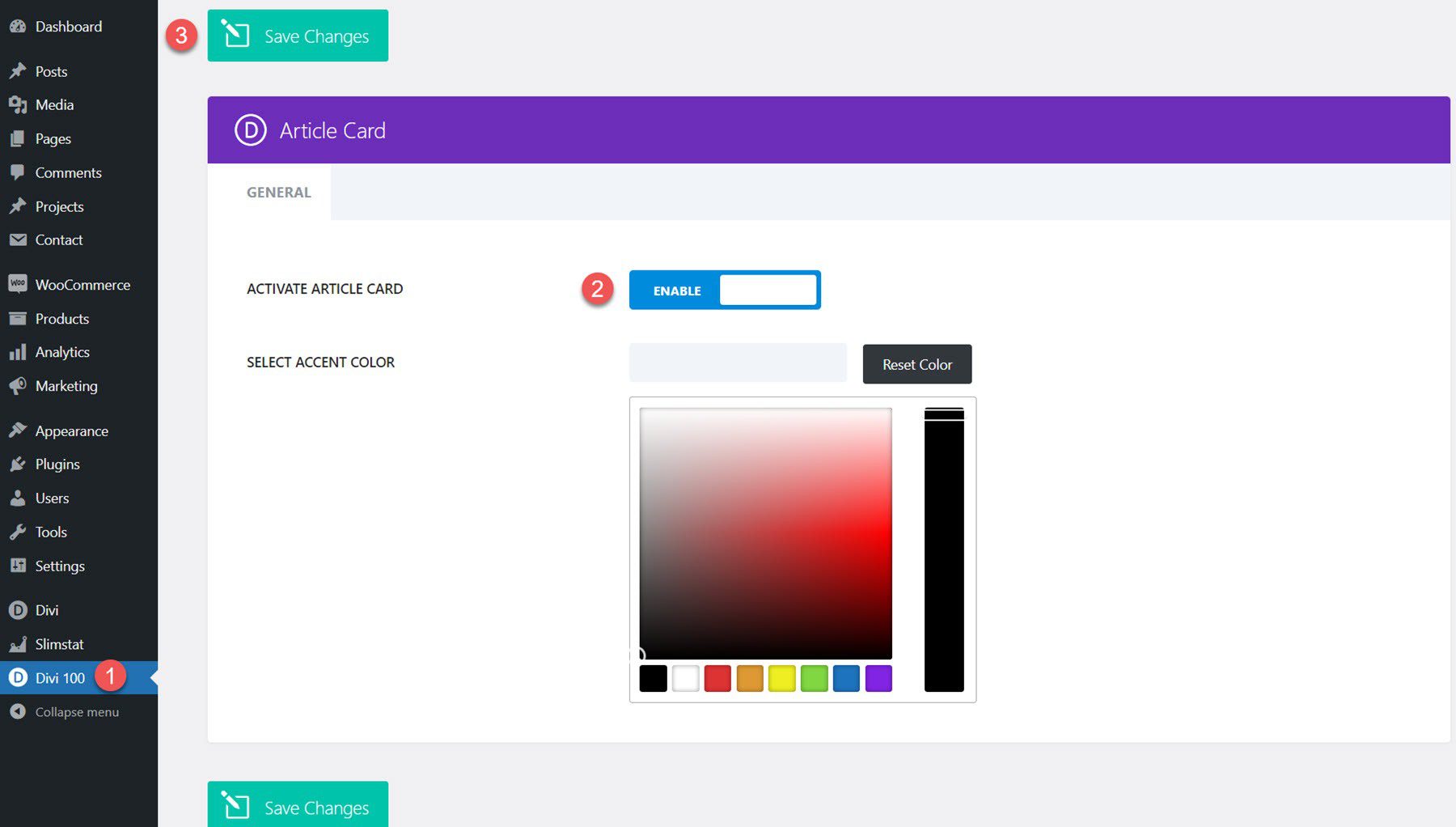Select the Appearance paintbrush icon
The image size is (1456, 827).
point(18,430)
